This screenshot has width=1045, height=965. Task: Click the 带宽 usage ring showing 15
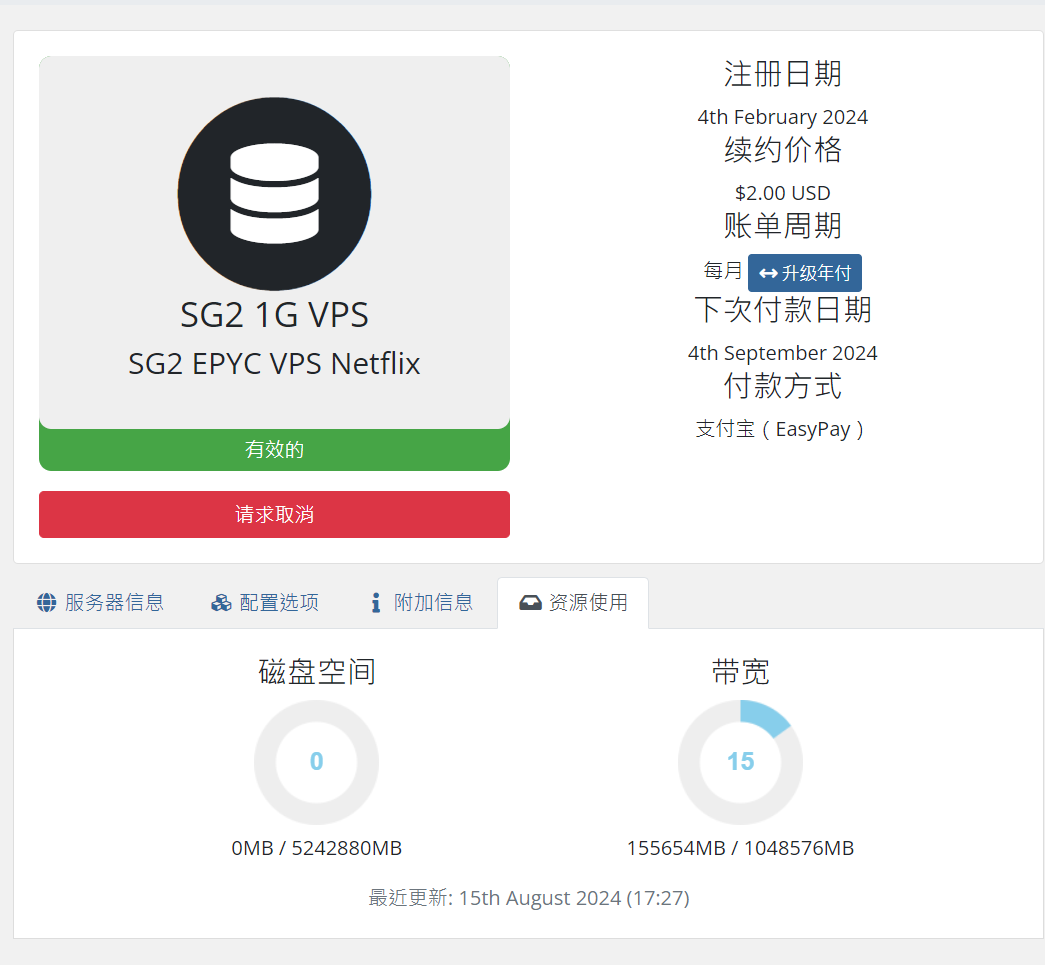(740, 762)
